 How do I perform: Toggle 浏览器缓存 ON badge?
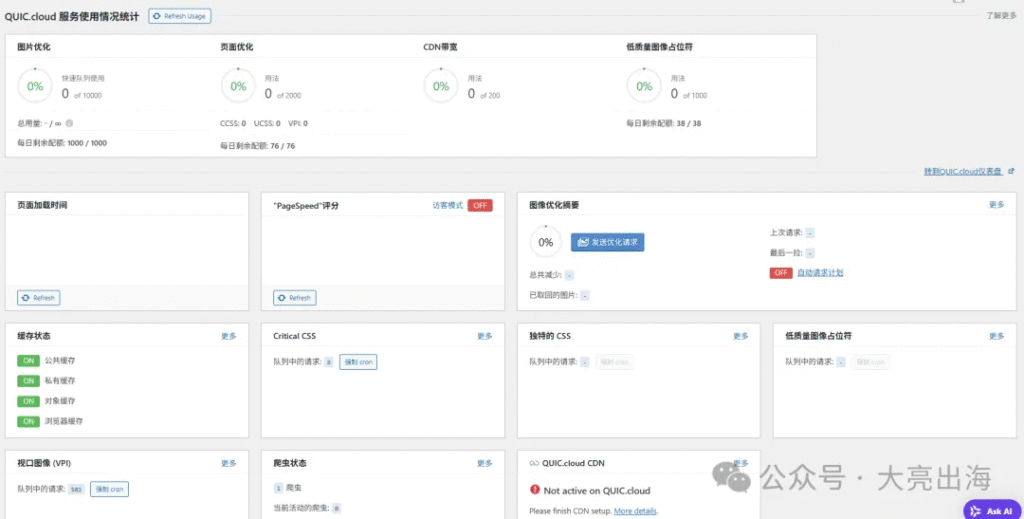pyautogui.click(x=28, y=421)
